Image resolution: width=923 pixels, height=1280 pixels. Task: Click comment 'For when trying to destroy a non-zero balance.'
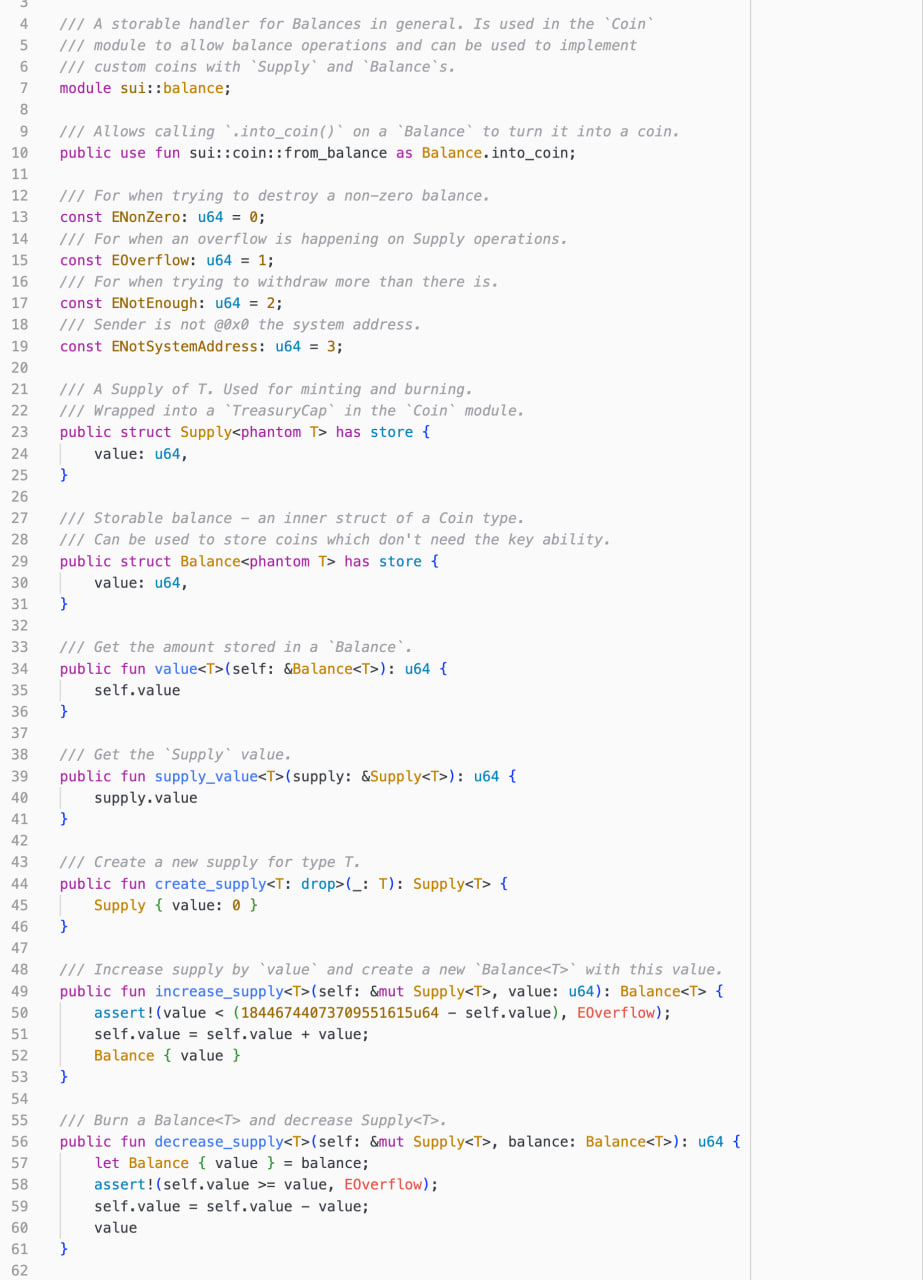pos(275,195)
